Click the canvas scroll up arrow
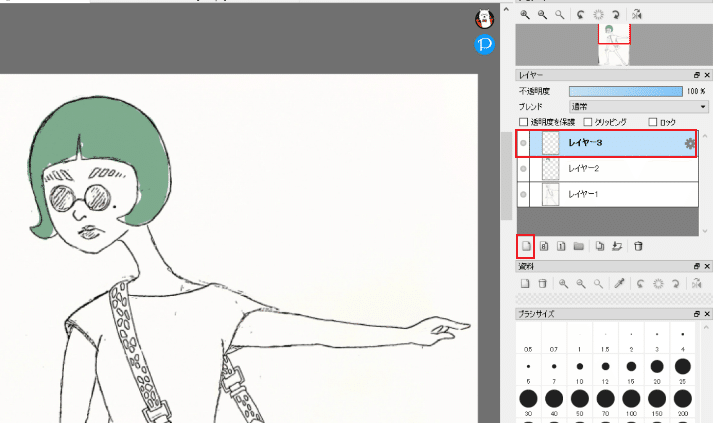The height and width of the screenshot is (423, 717). [506, 9]
